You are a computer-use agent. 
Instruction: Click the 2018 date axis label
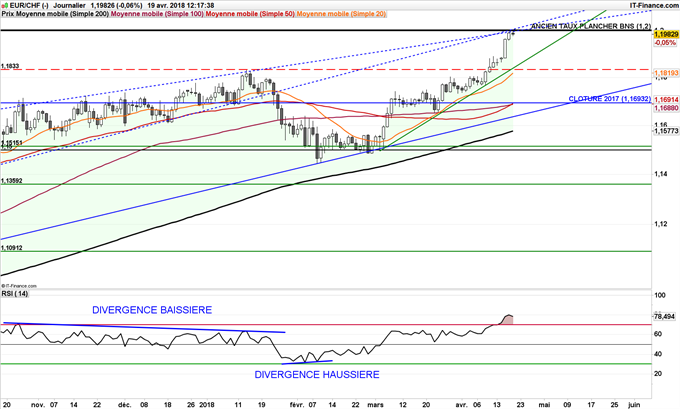tap(206, 405)
